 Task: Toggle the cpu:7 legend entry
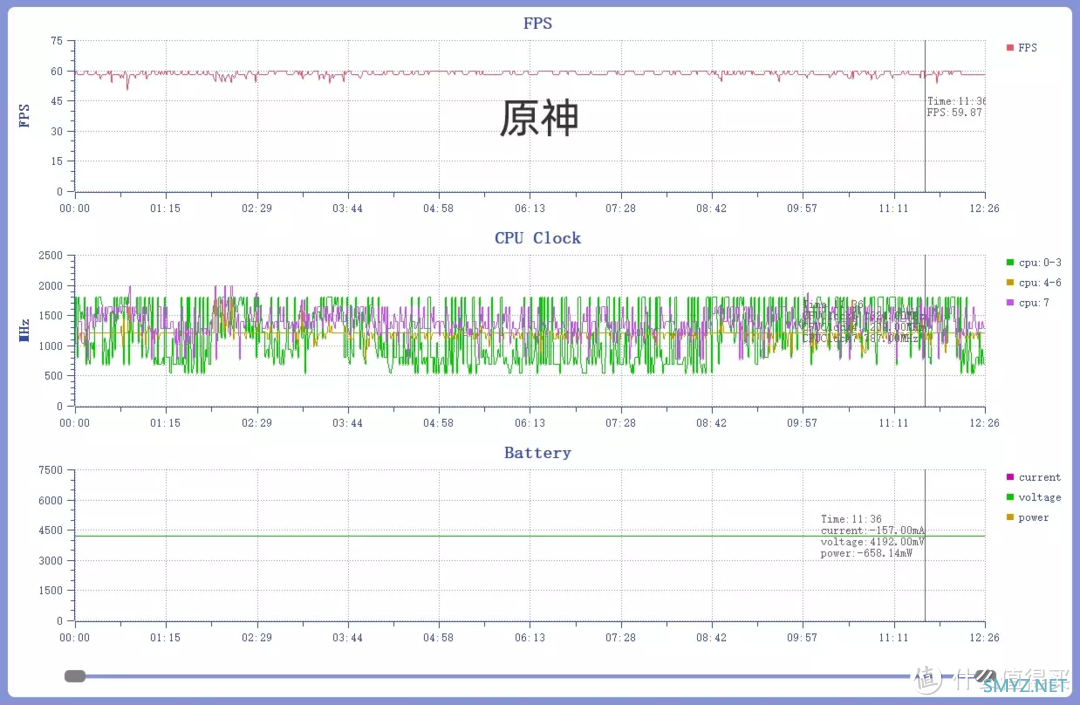pyautogui.click(x=1028, y=302)
